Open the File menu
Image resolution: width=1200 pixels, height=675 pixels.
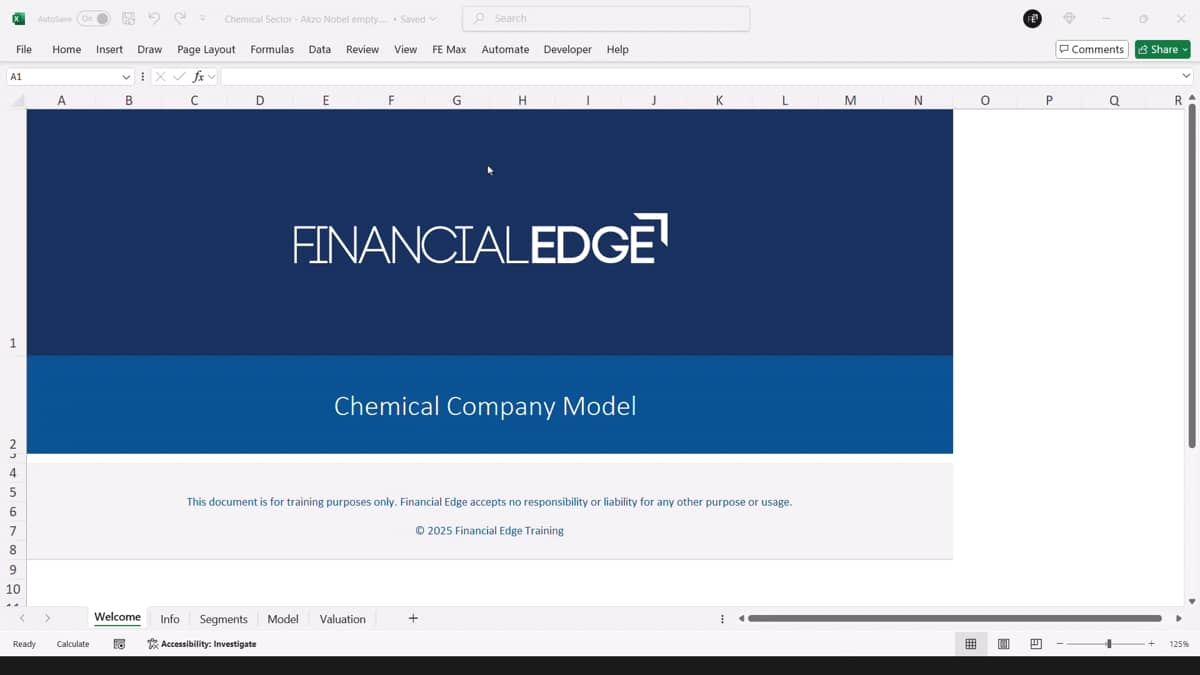24,49
